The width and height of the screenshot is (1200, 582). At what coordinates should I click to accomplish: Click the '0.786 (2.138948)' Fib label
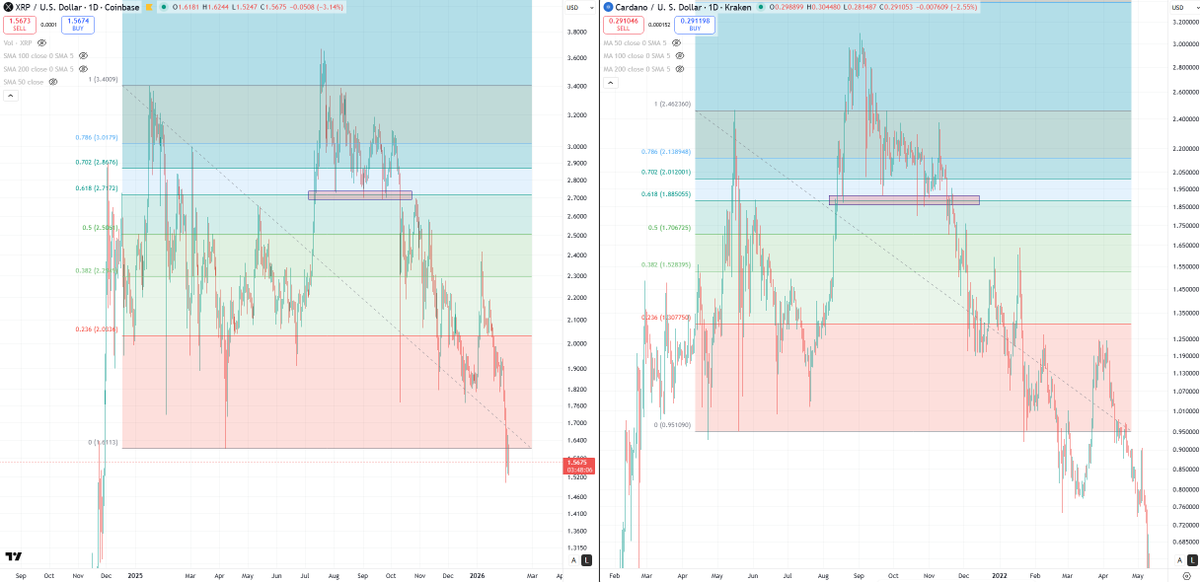point(666,152)
